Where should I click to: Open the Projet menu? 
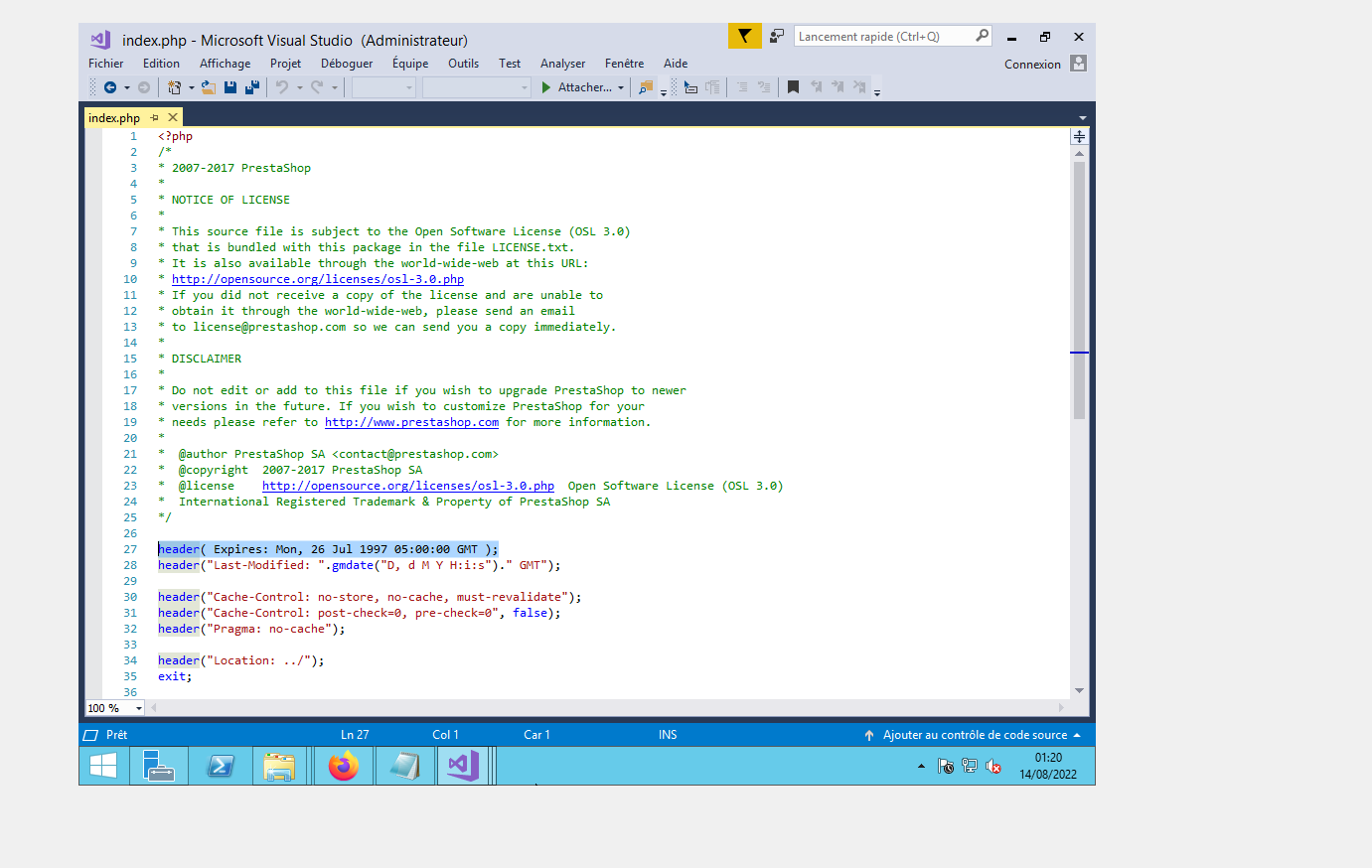coord(285,63)
